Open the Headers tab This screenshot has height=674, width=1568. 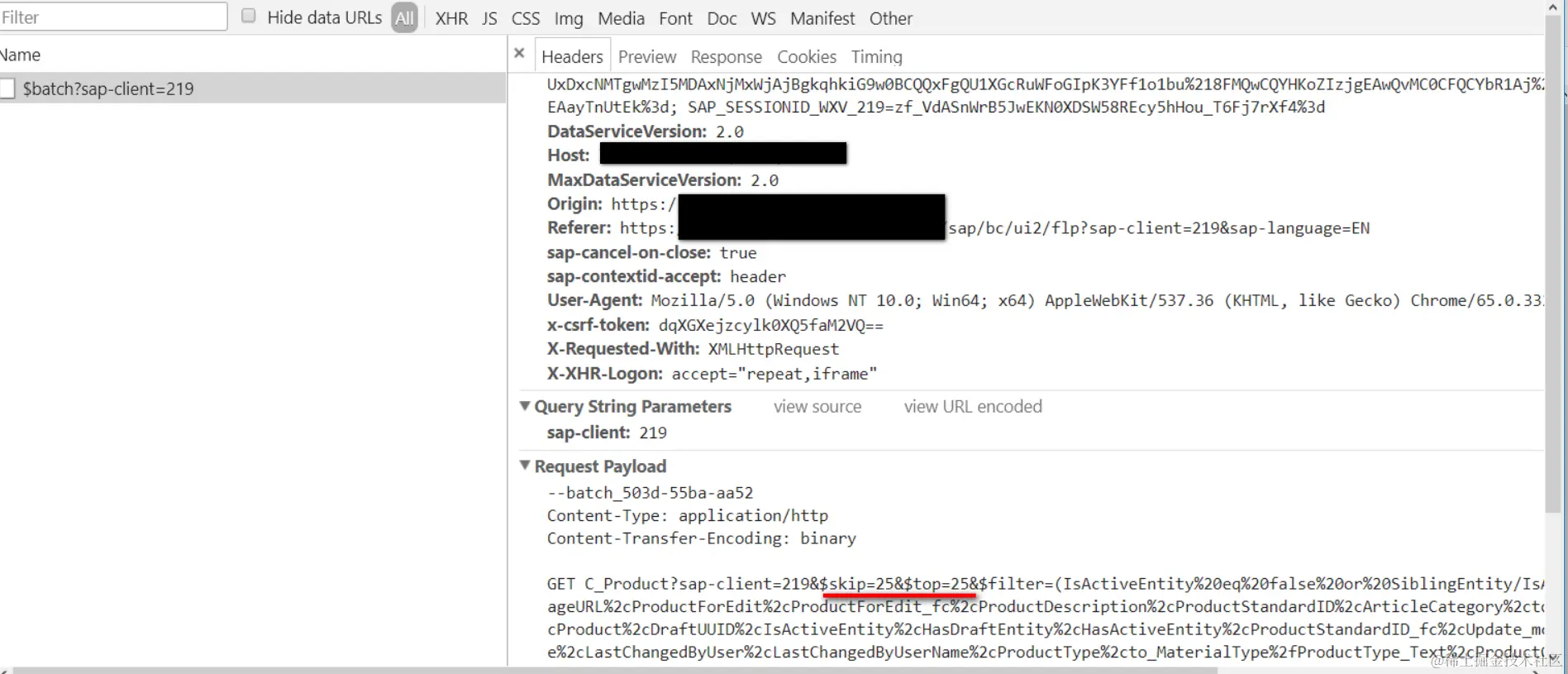[x=572, y=56]
